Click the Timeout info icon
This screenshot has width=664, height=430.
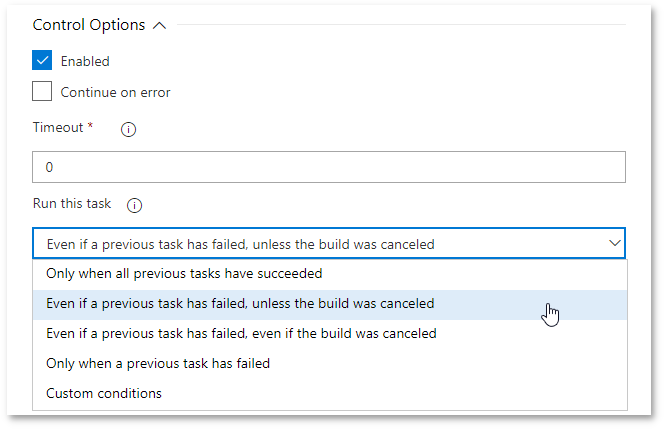(x=128, y=129)
